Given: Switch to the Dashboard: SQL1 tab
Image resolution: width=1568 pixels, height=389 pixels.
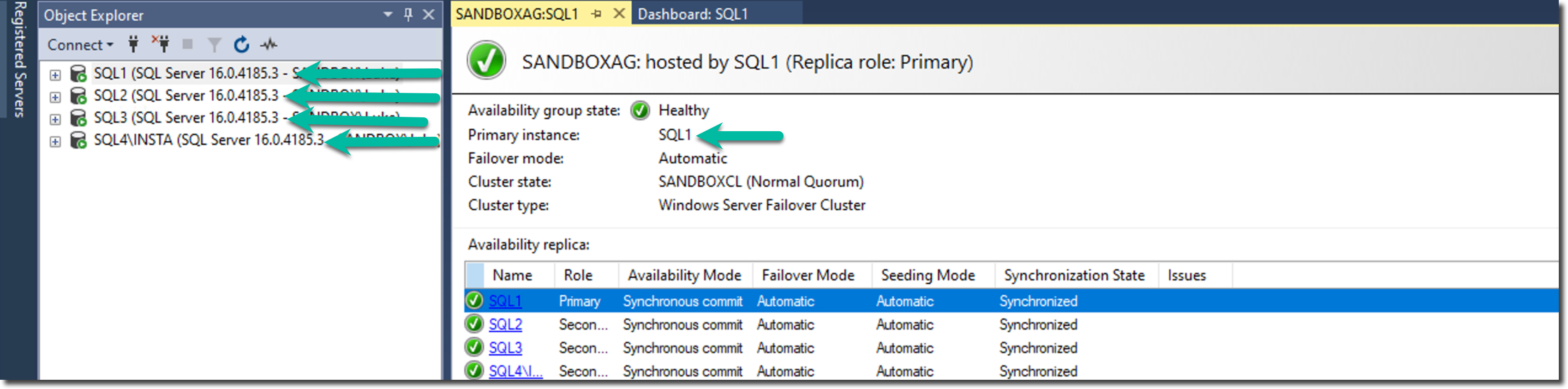Looking at the screenshot, I should 693,13.
